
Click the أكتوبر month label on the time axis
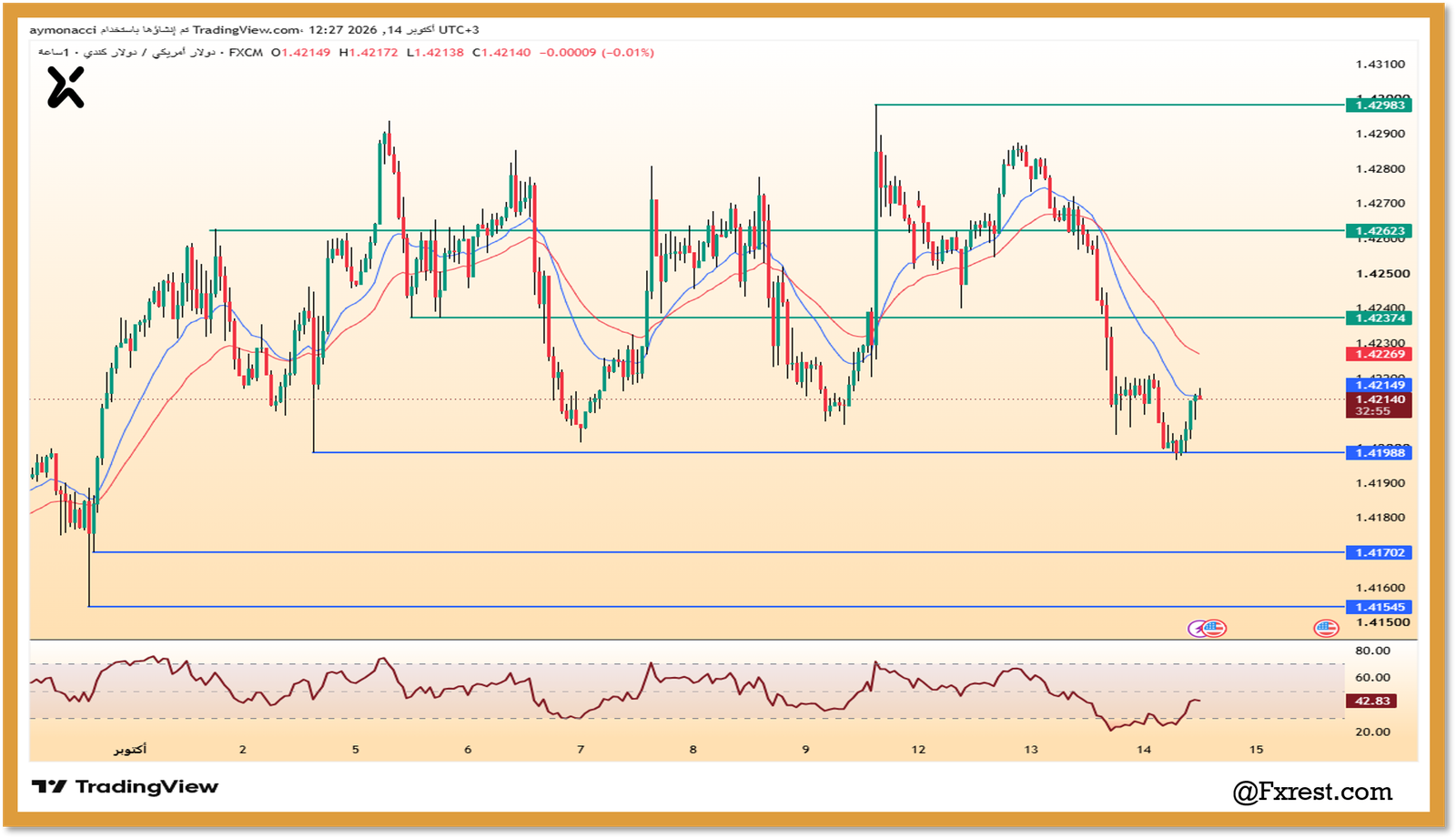pos(130,750)
